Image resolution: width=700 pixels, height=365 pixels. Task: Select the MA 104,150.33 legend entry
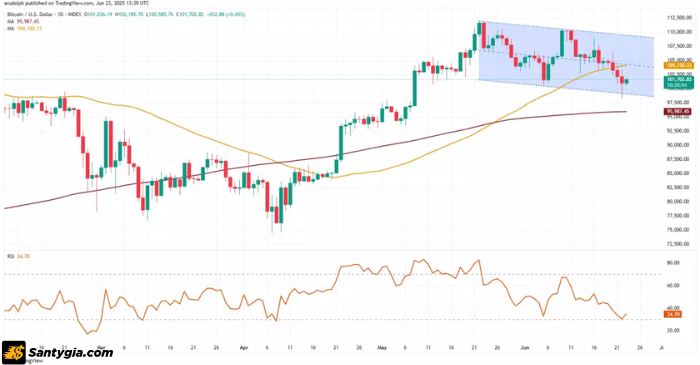(x=25, y=29)
